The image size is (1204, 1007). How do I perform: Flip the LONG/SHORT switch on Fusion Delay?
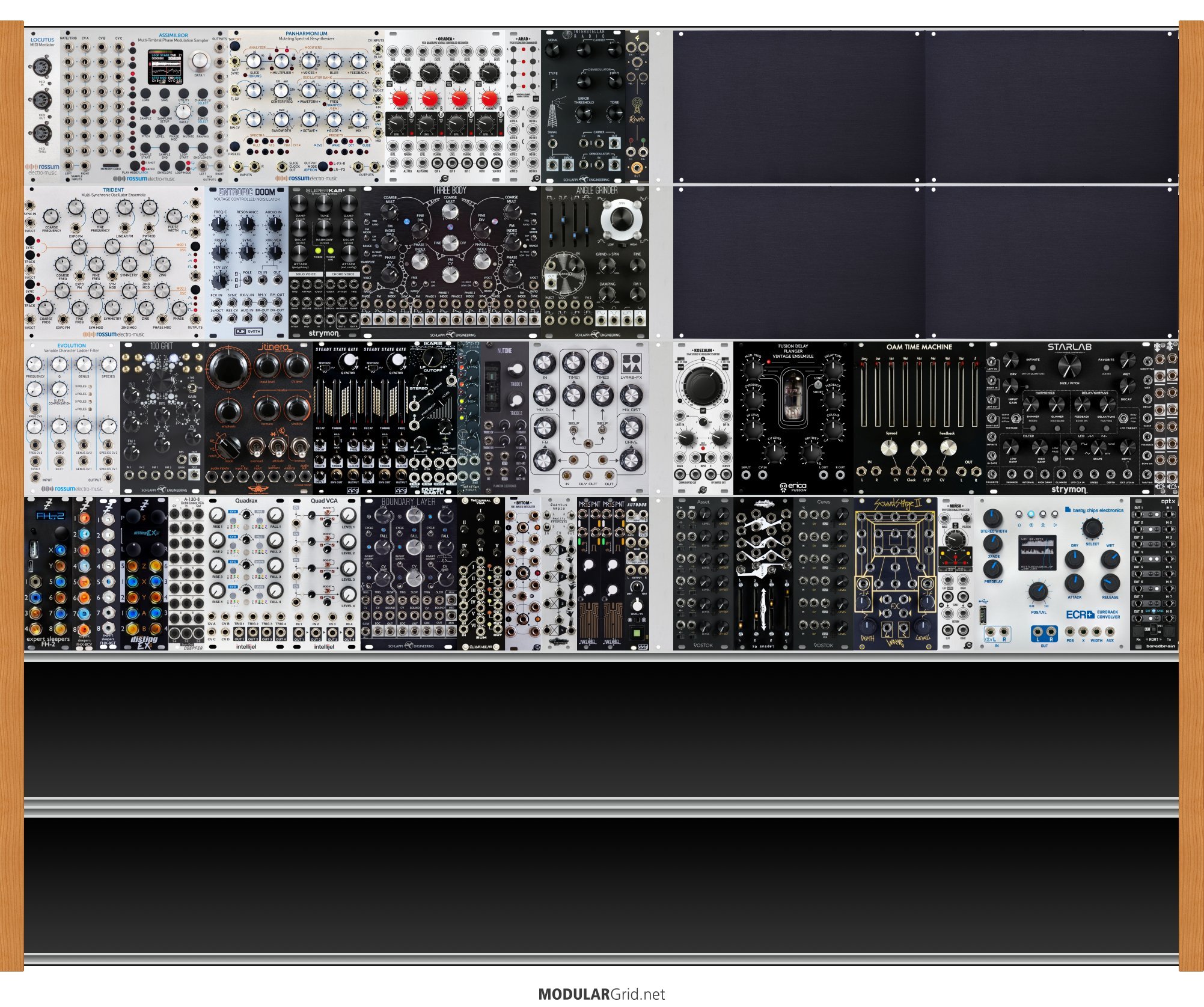click(817, 385)
